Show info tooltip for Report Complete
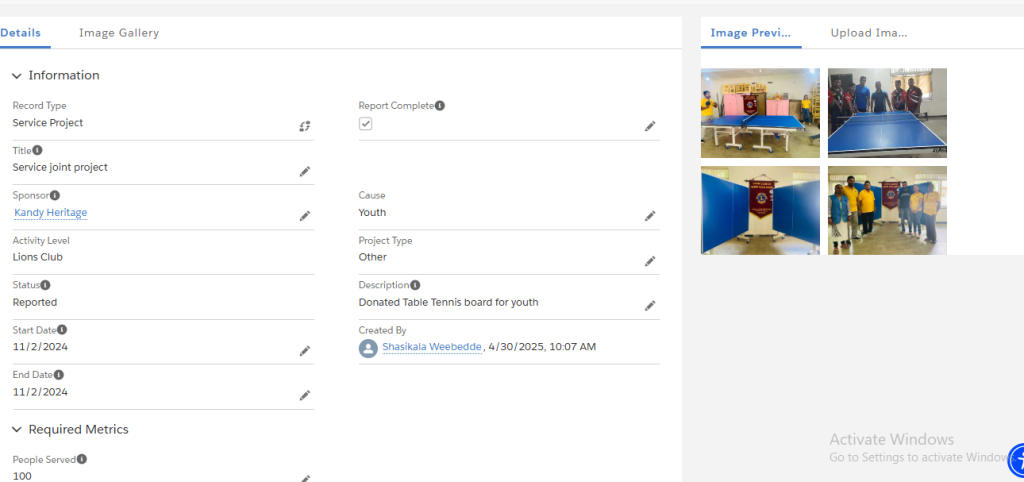The width and height of the screenshot is (1024, 482). [x=440, y=105]
